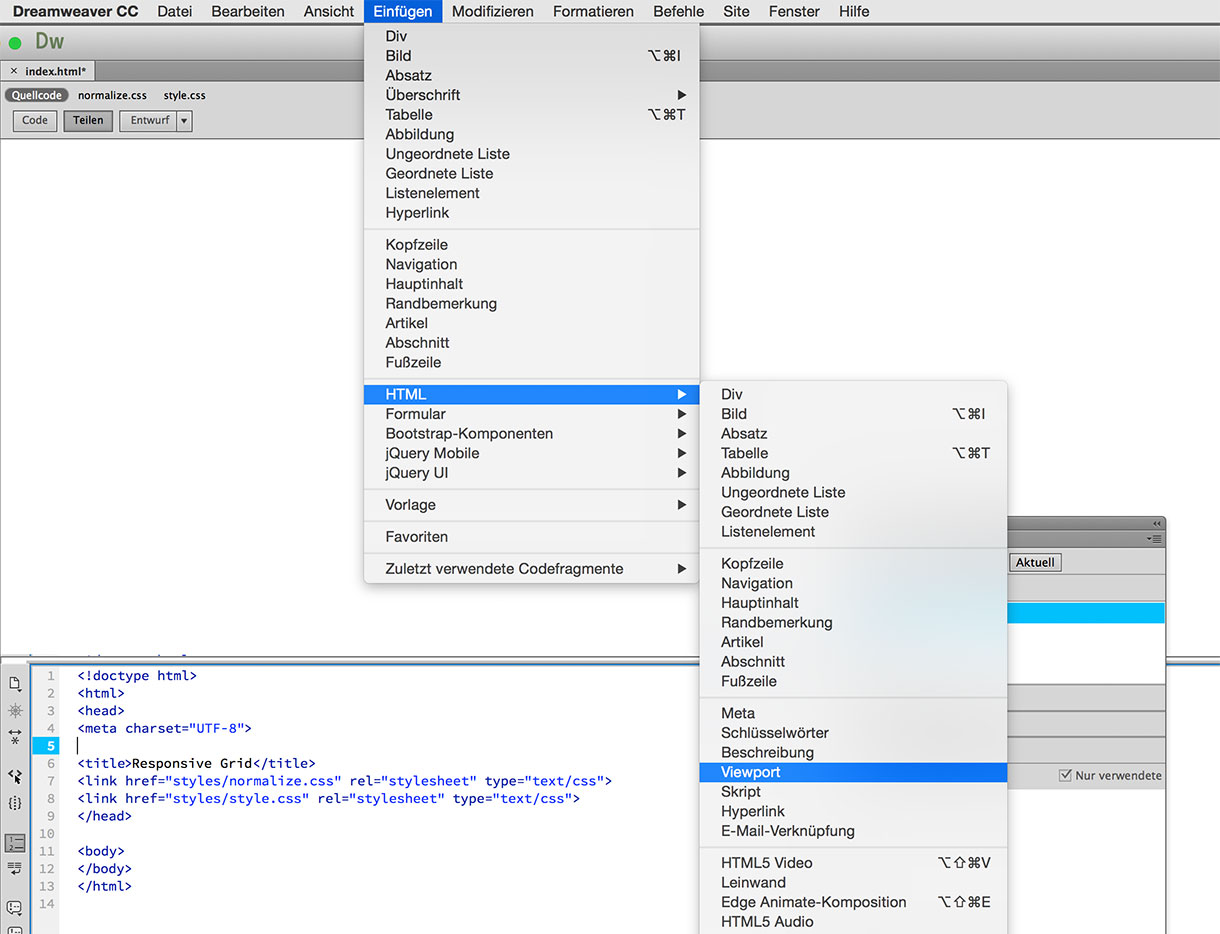Choose HTML5 Audio from the submenu

853,922
